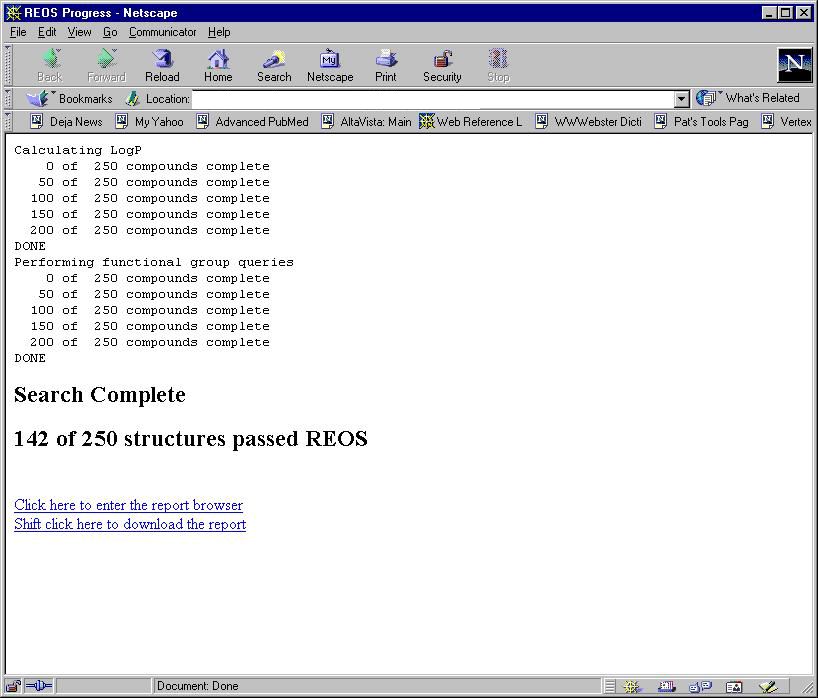Collapse the navigation toolbar grip handle
Screen dimensions: 818x698
[x=8, y=66]
